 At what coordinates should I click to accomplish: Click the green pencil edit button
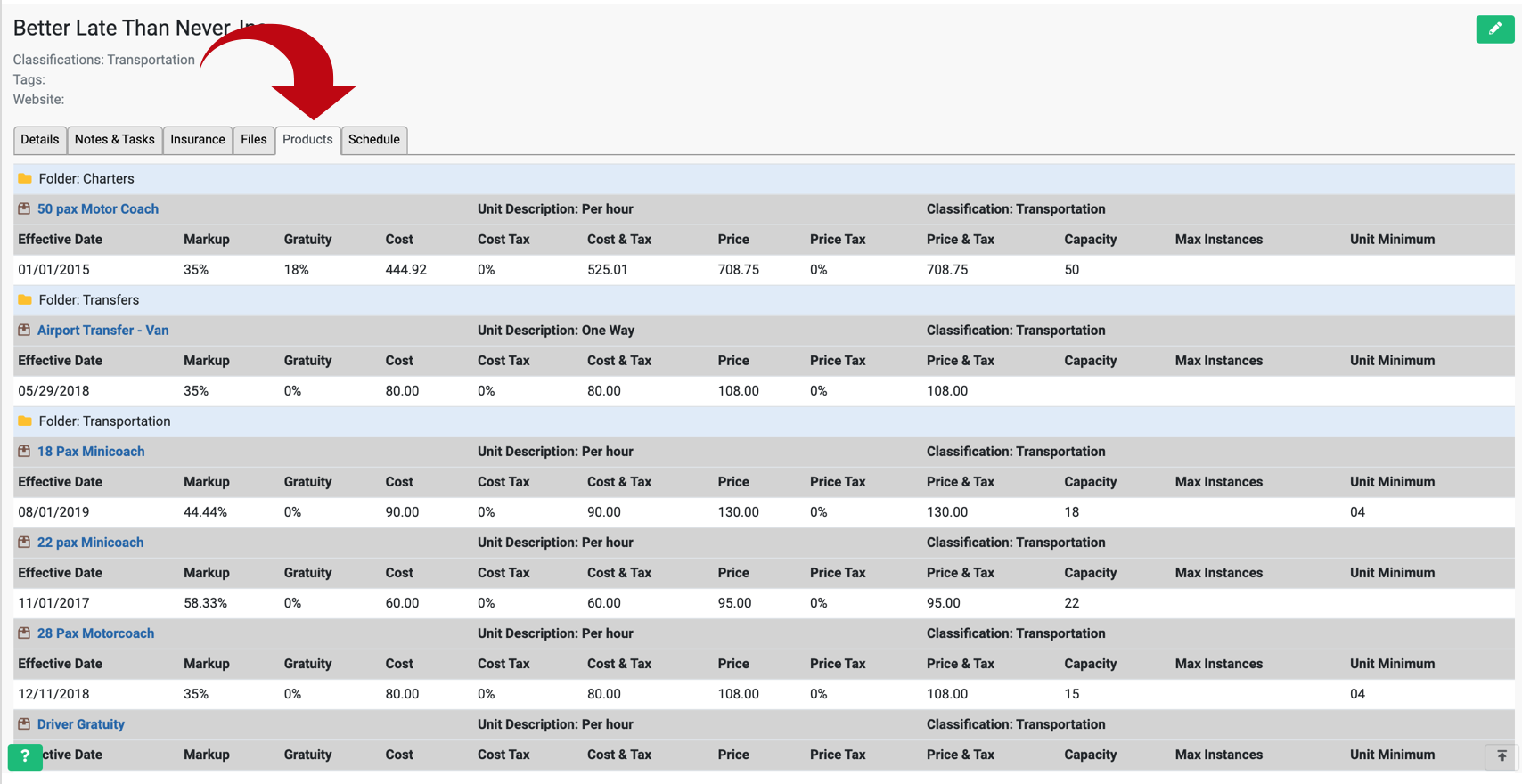point(1495,29)
